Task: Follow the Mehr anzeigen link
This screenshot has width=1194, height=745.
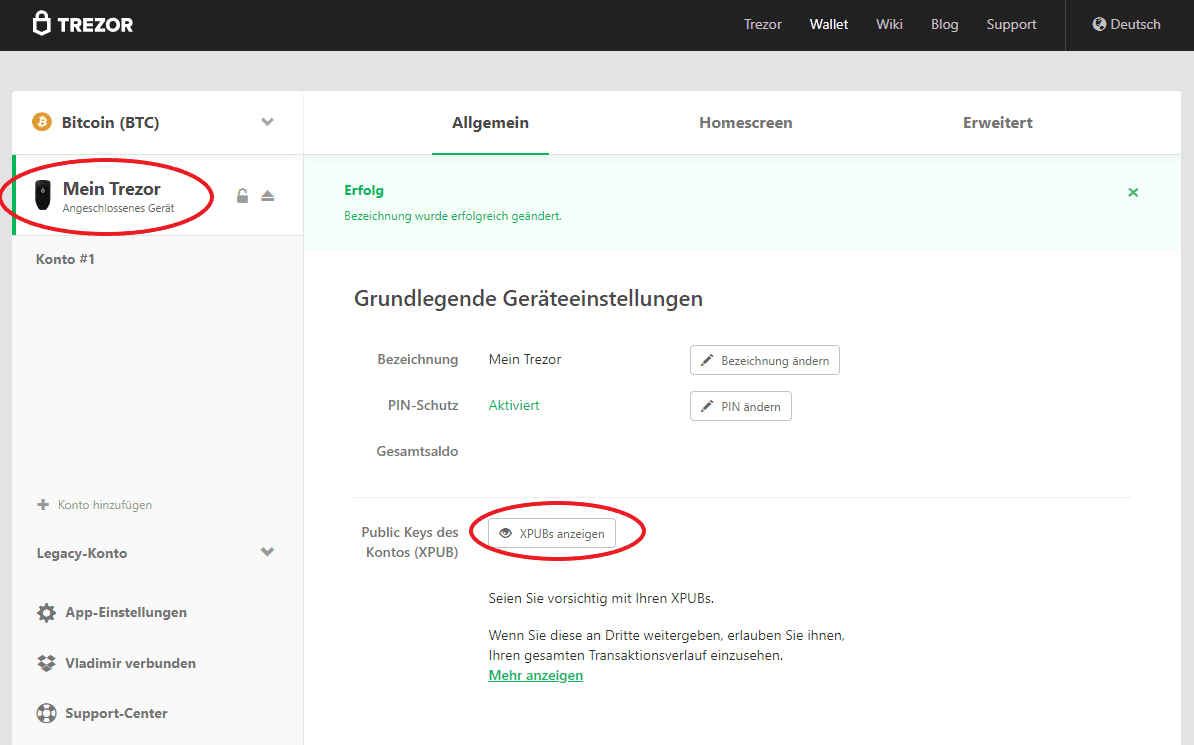Action: point(535,676)
